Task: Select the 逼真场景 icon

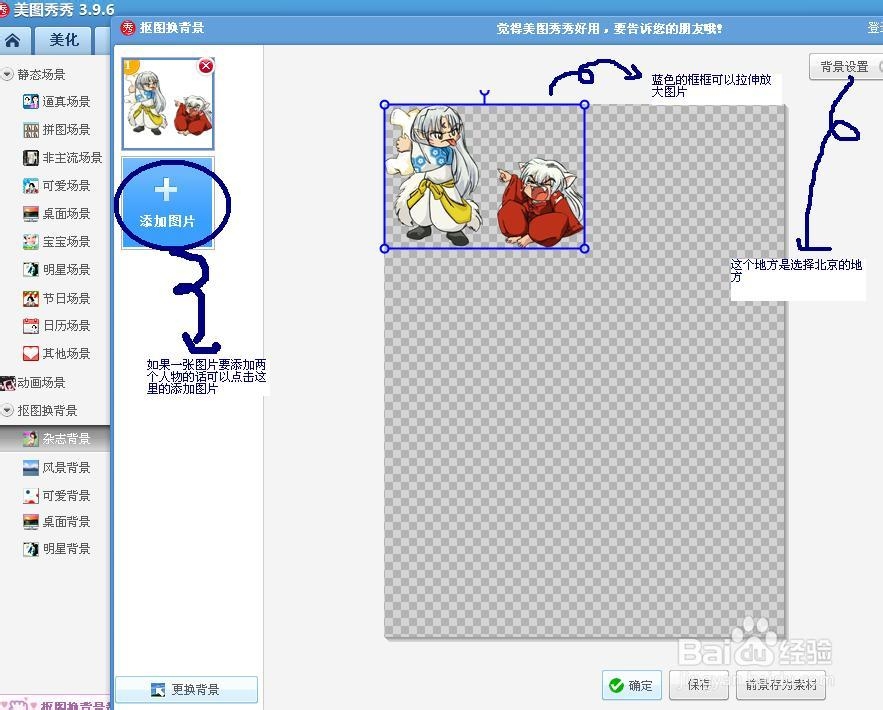Action: [x=30, y=101]
